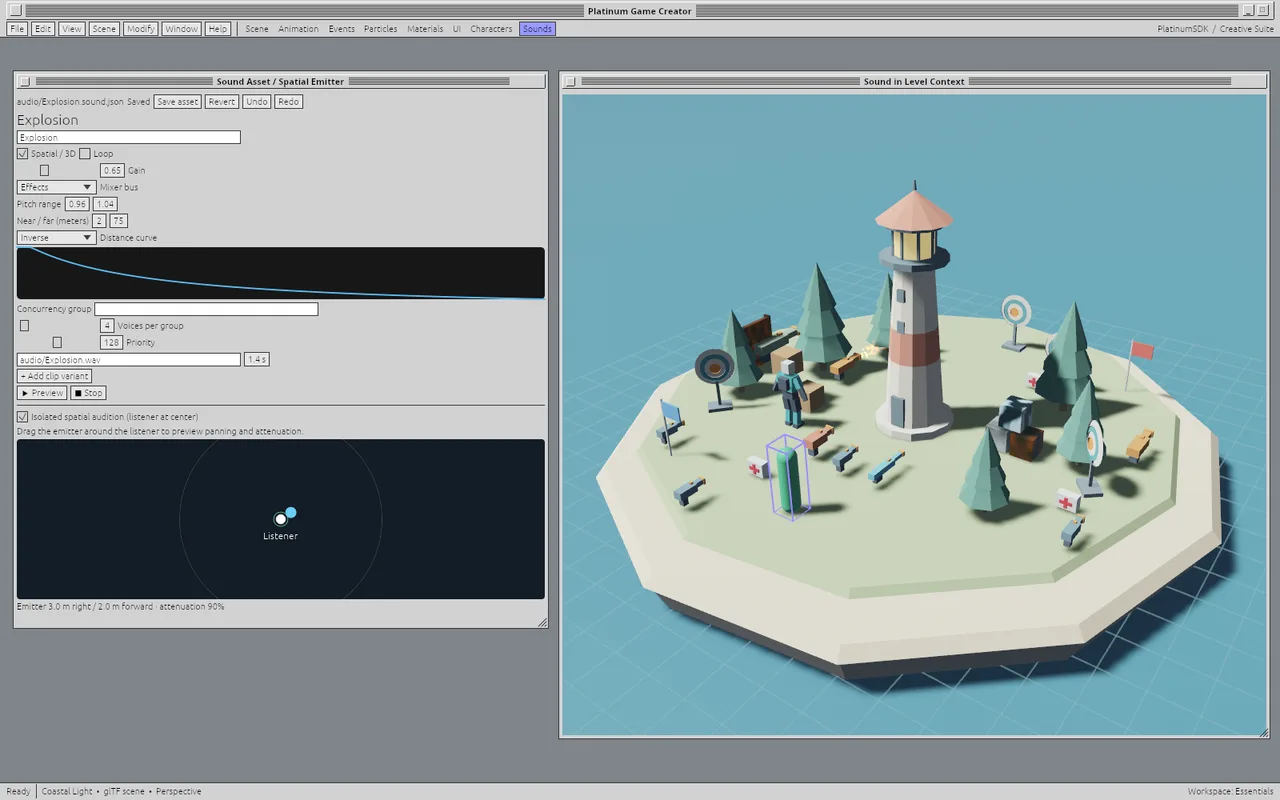Click the Undo button
Screen dimensions: 1280x800
[x=257, y=102]
